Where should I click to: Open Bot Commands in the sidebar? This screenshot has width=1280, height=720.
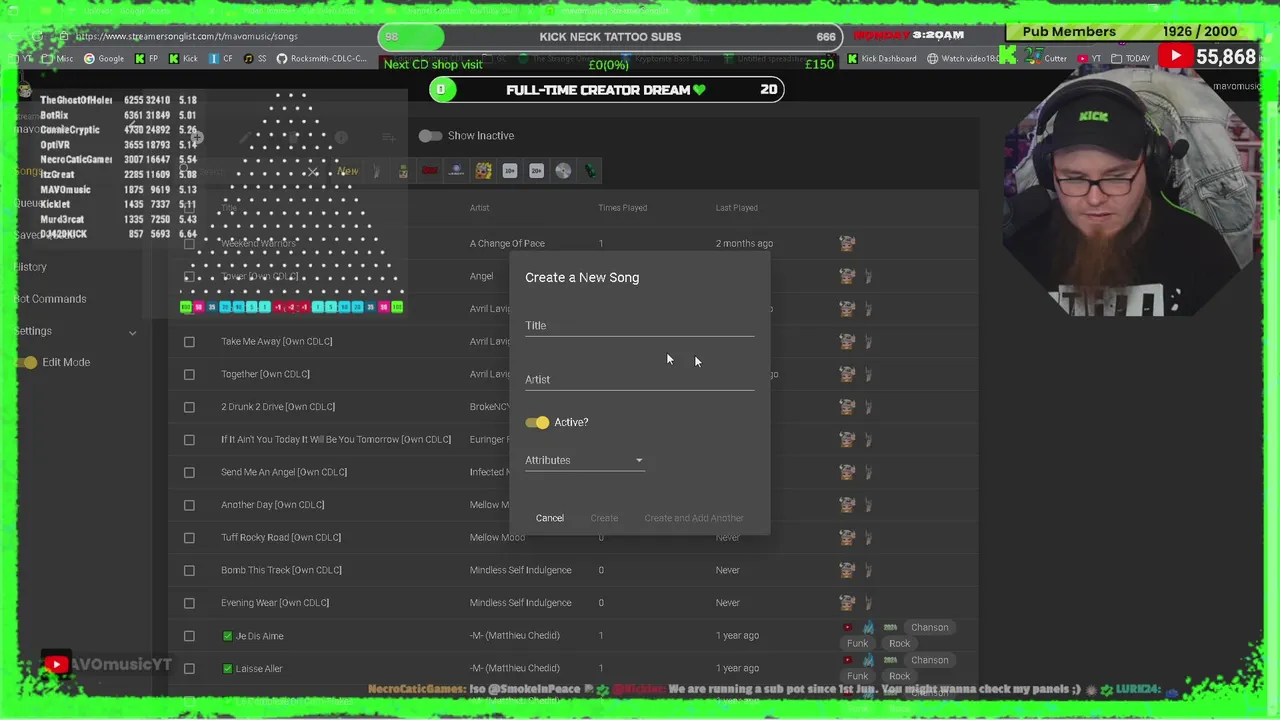point(51,299)
